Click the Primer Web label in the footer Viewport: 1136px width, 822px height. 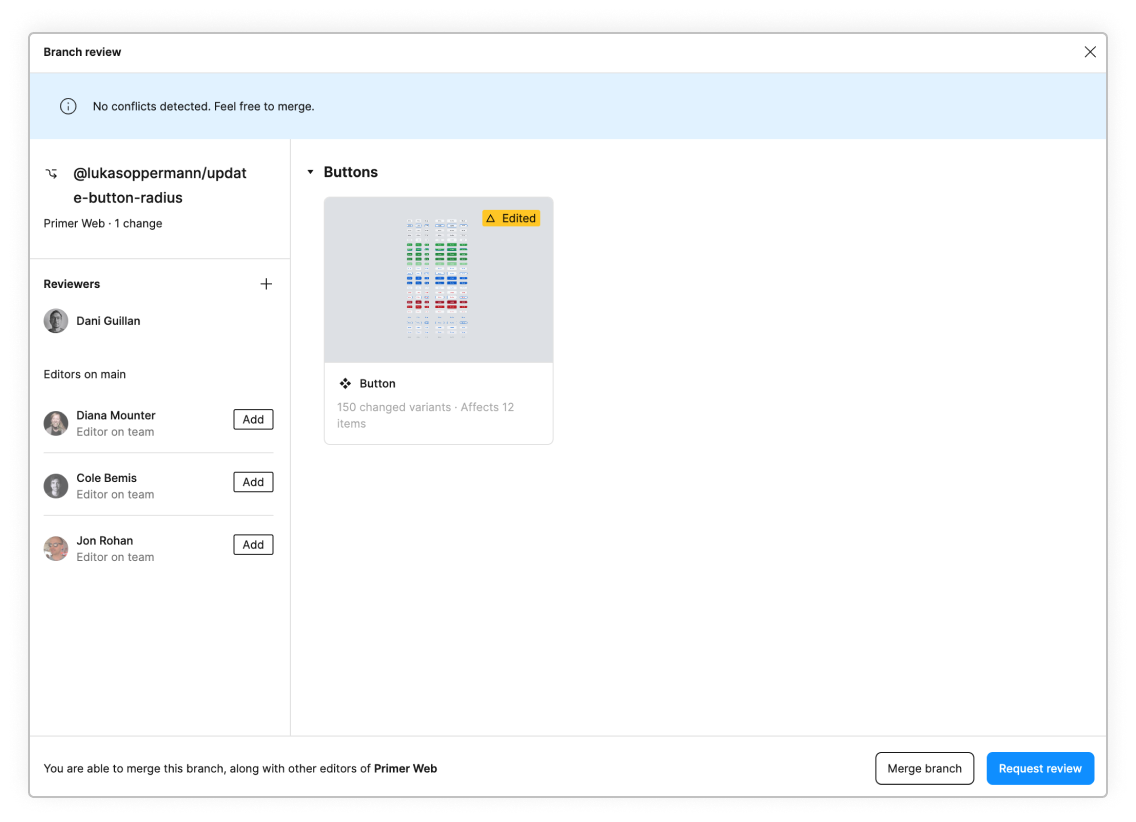[x=405, y=768]
